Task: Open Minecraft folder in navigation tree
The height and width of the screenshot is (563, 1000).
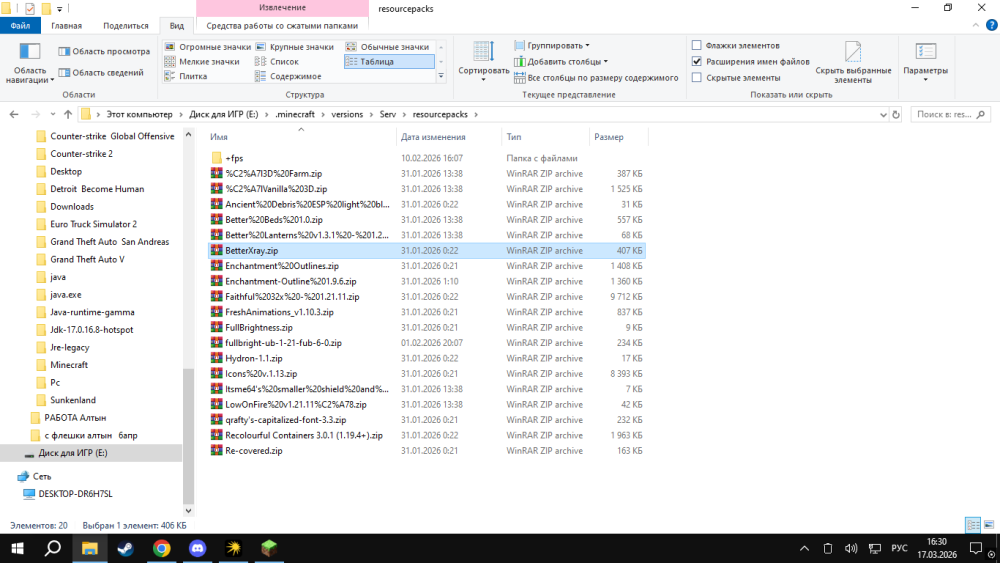Action: [69, 365]
